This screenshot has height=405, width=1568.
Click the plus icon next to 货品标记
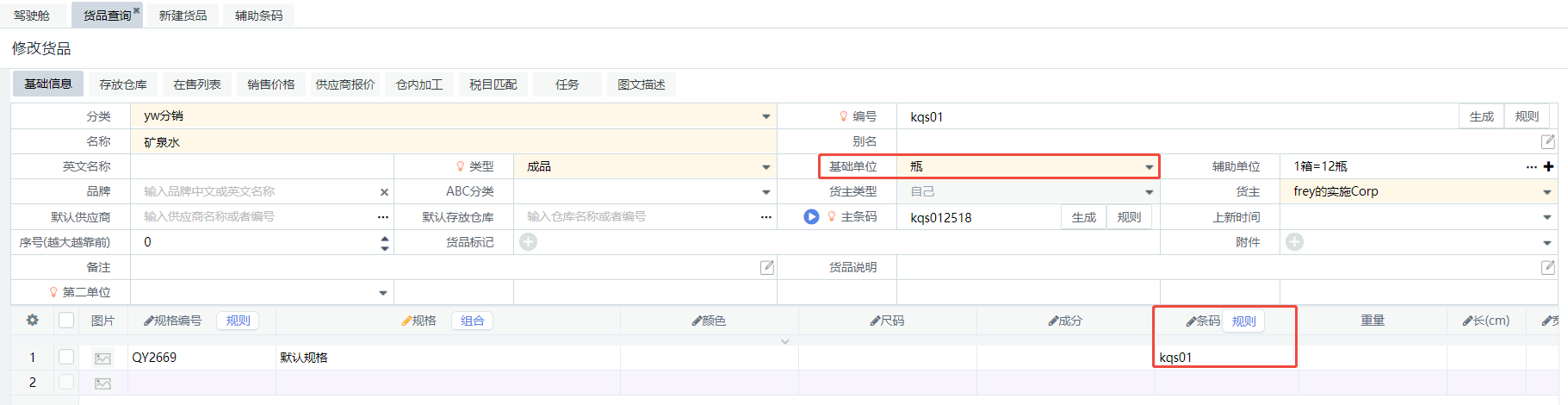pos(529,242)
